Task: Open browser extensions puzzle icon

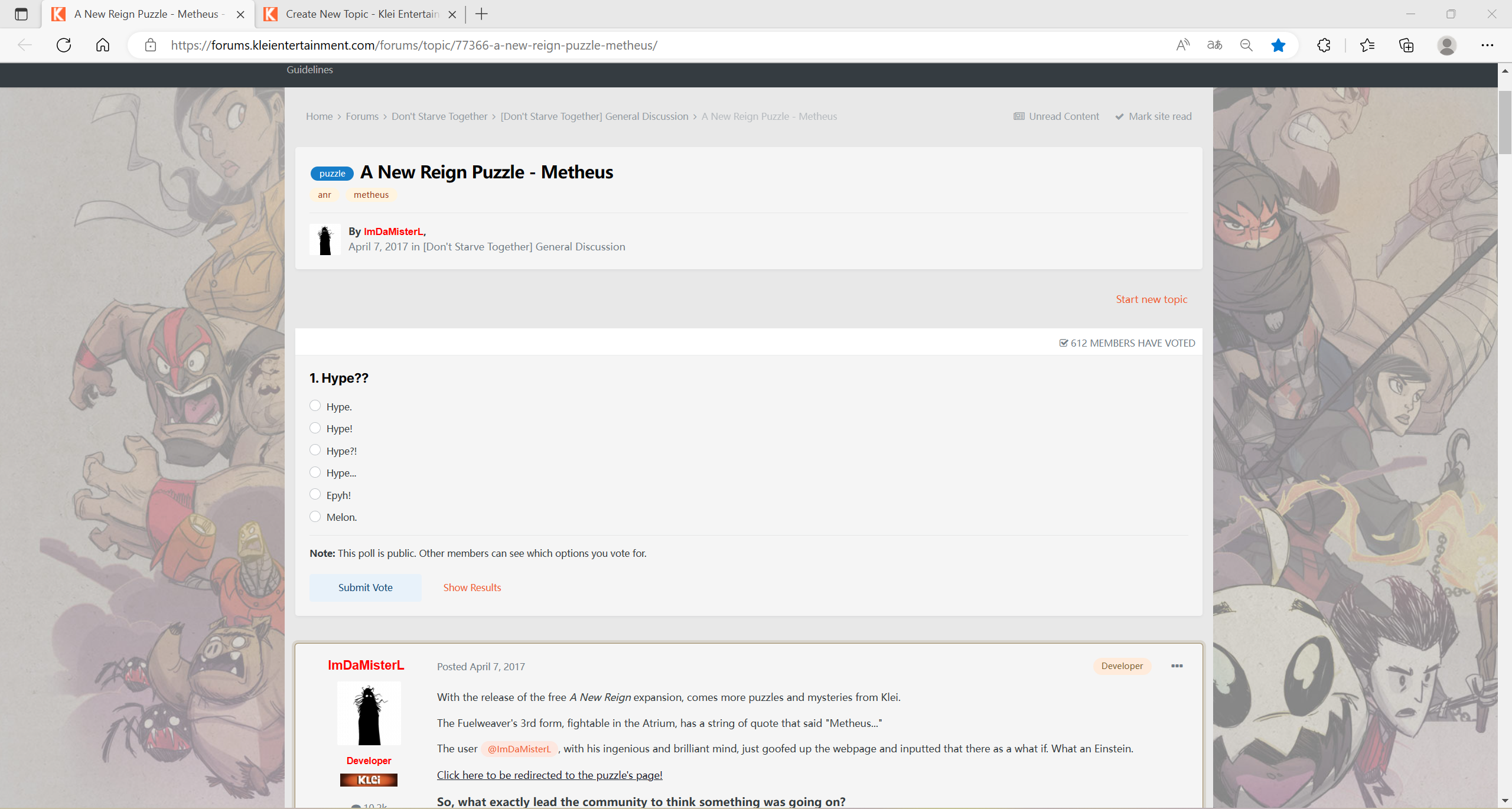Action: click(1324, 45)
